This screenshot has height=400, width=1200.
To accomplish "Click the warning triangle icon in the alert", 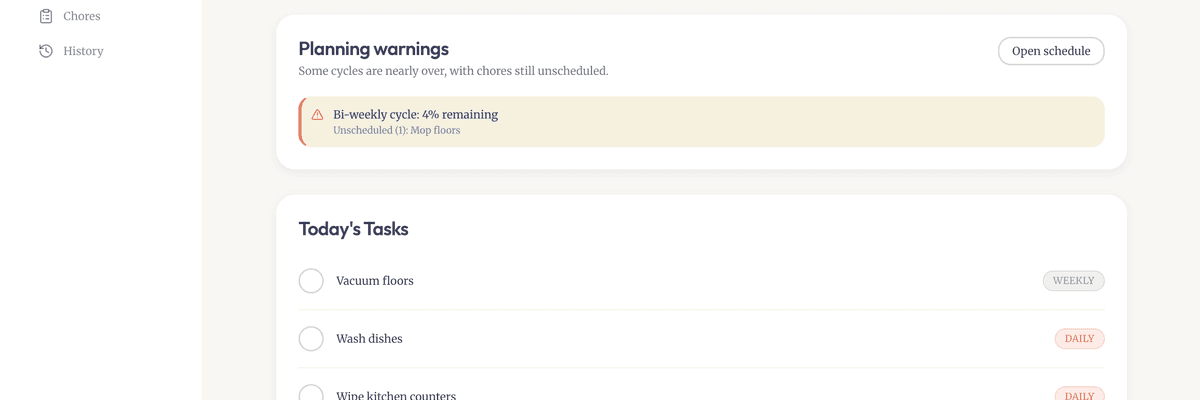I will point(318,115).
